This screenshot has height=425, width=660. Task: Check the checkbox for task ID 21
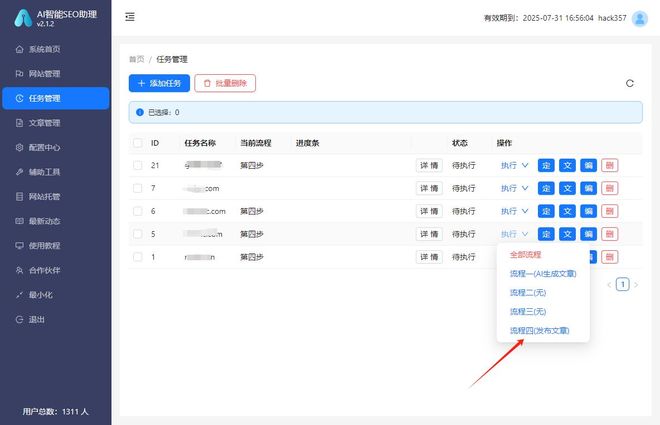(137, 165)
